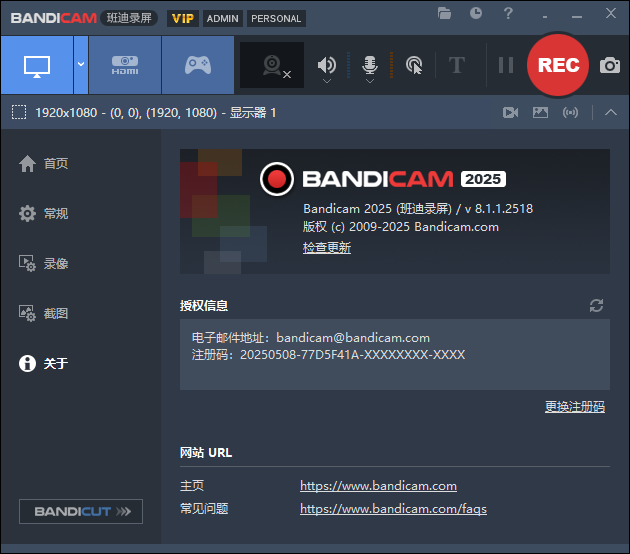
Task: Open 截图 image settings tab
Action: click(x=43, y=313)
